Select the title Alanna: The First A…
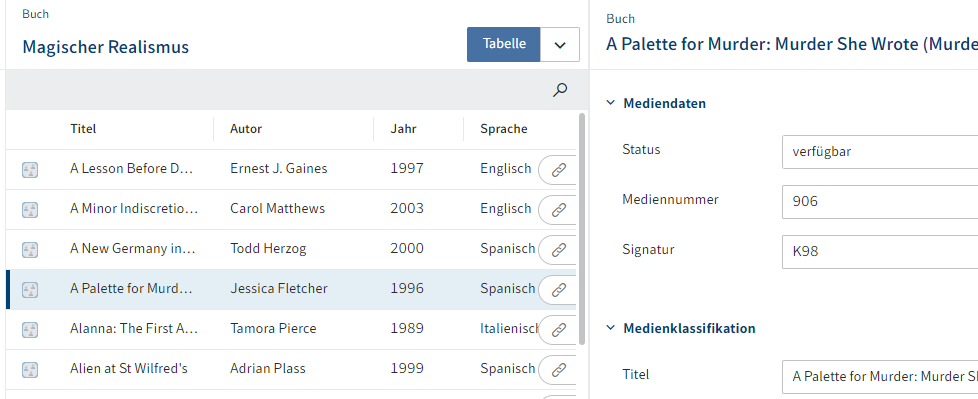The image size is (978, 399). tap(134, 329)
